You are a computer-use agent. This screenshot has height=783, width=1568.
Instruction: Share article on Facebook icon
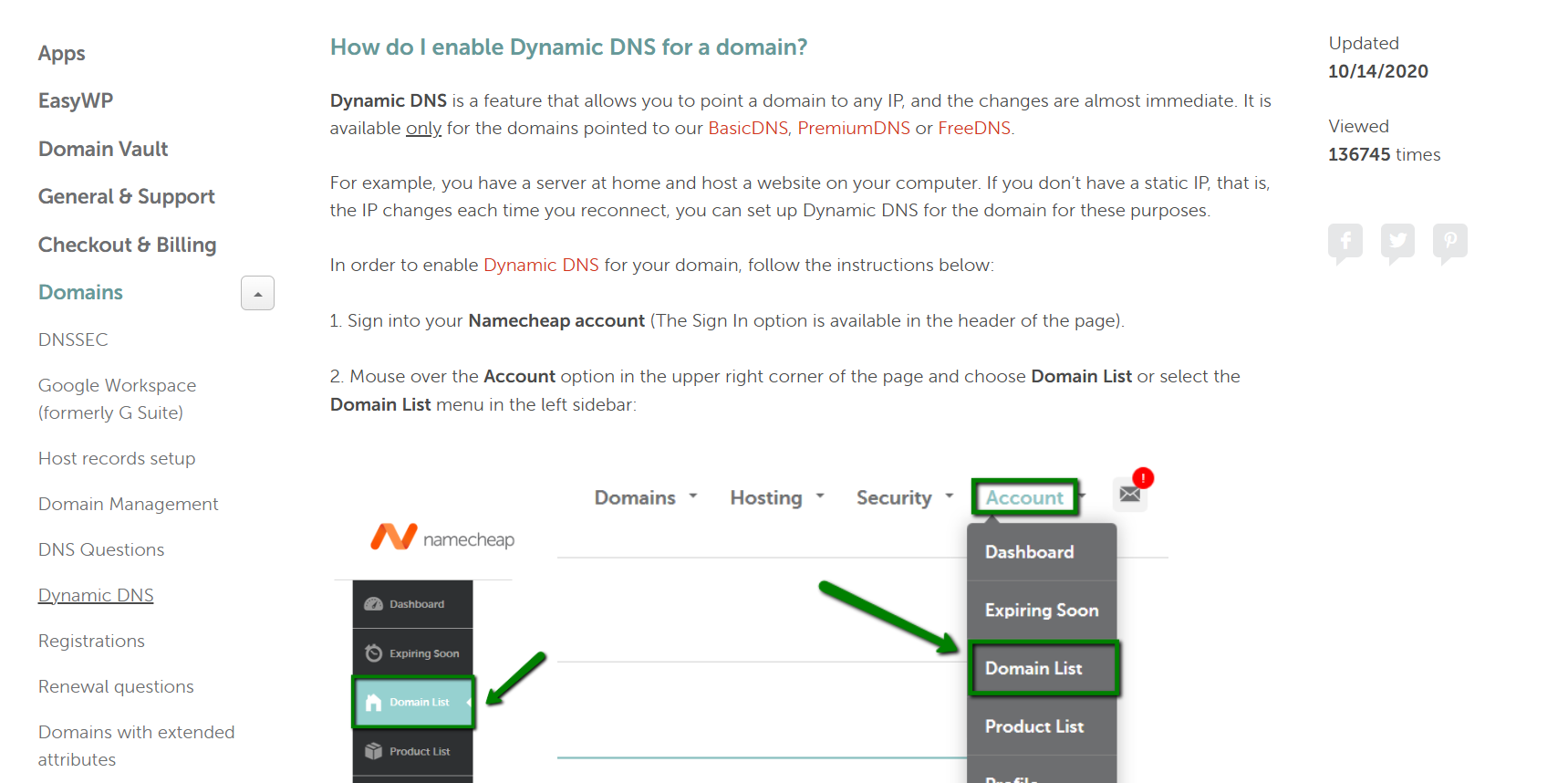click(x=1345, y=243)
